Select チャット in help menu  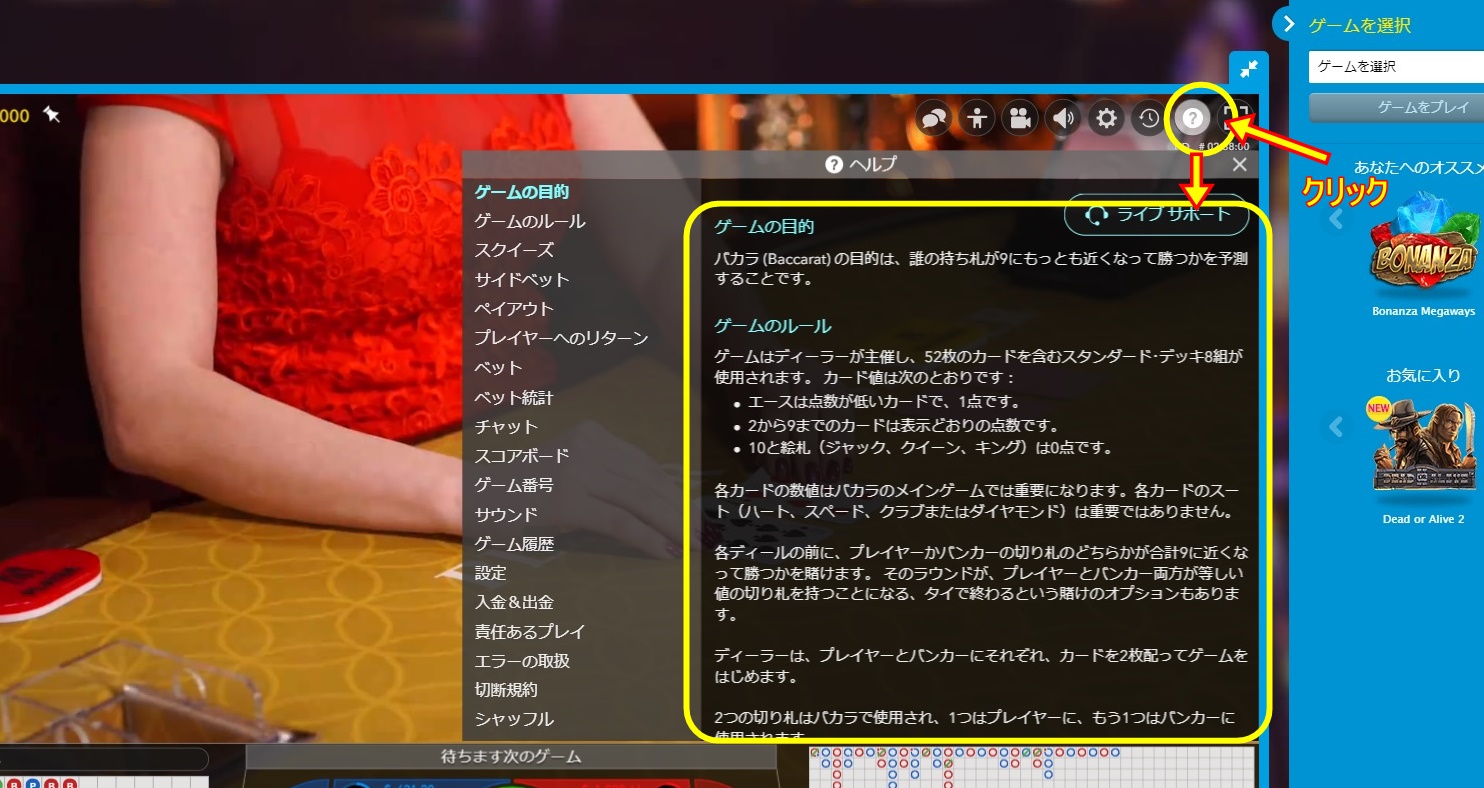click(506, 426)
